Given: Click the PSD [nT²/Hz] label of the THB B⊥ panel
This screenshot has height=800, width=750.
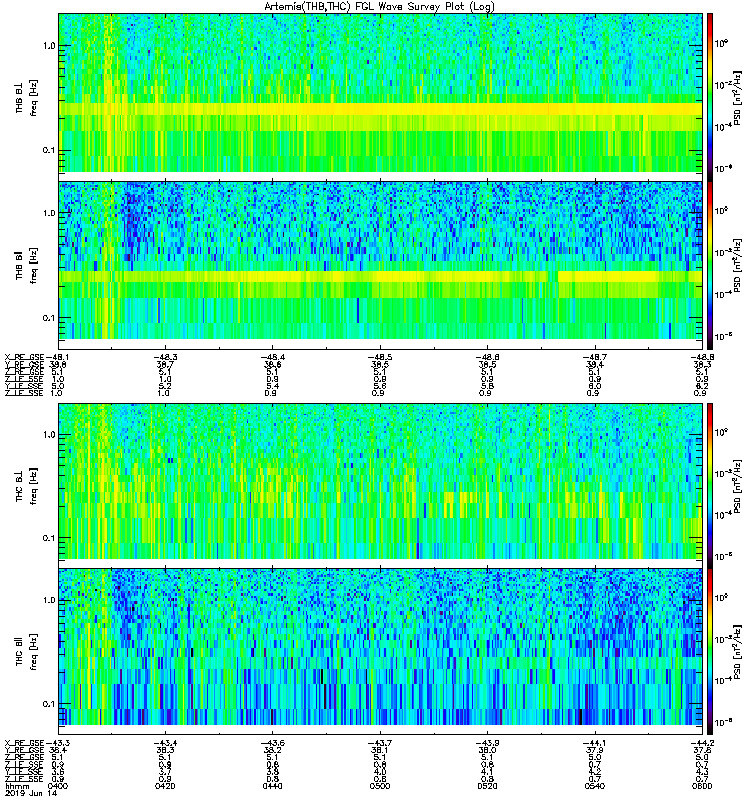Looking at the screenshot, I should tap(737, 97).
